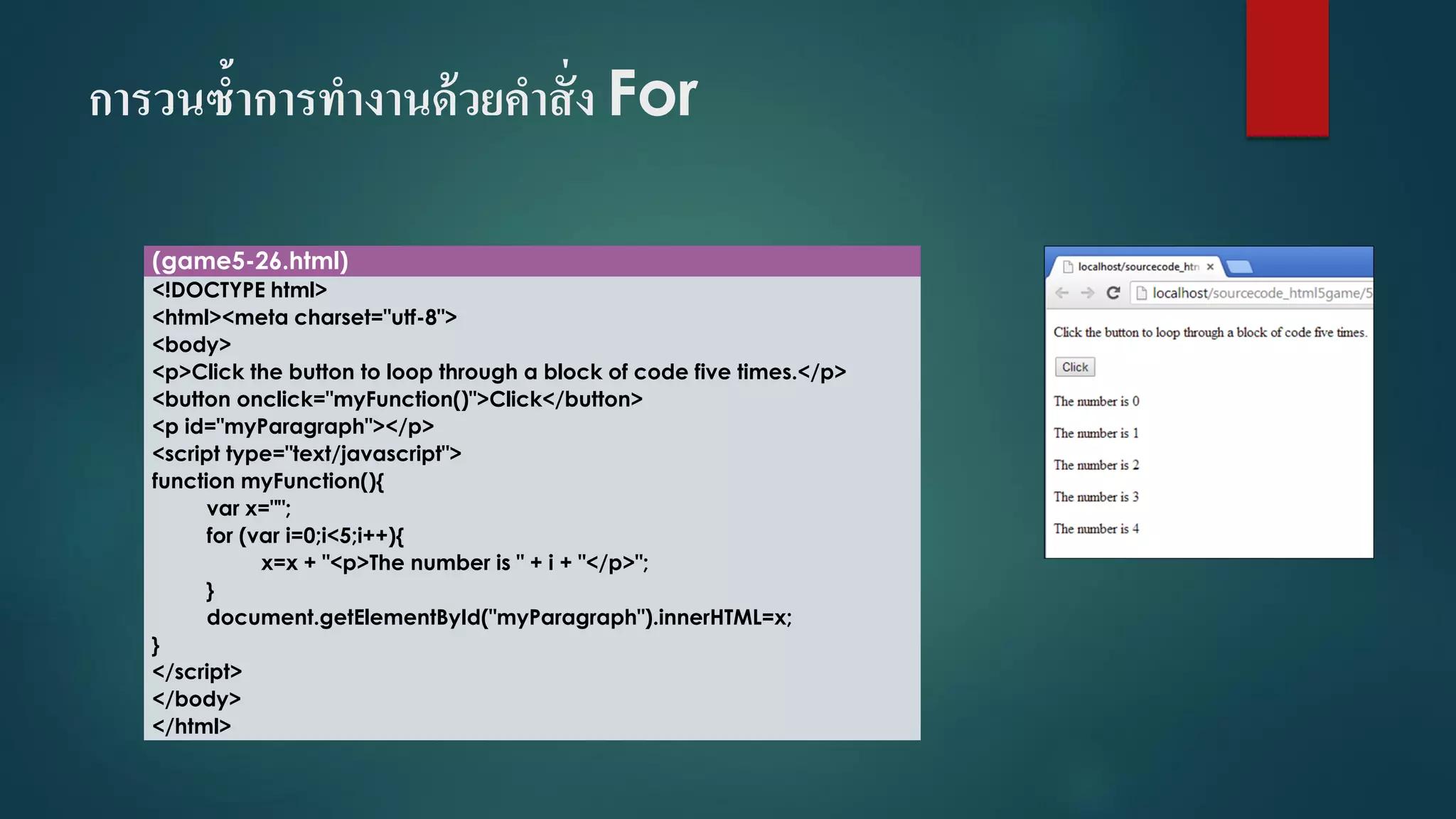Click the browser forward arrow
Image resolution: width=1456 pixels, height=819 pixels.
(x=1088, y=293)
